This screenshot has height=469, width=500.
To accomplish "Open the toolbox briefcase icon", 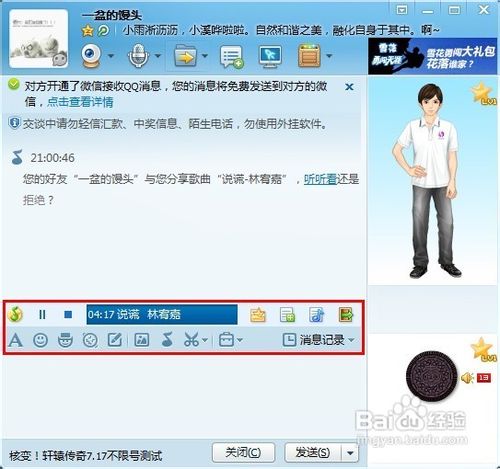I will (x=226, y=340).
